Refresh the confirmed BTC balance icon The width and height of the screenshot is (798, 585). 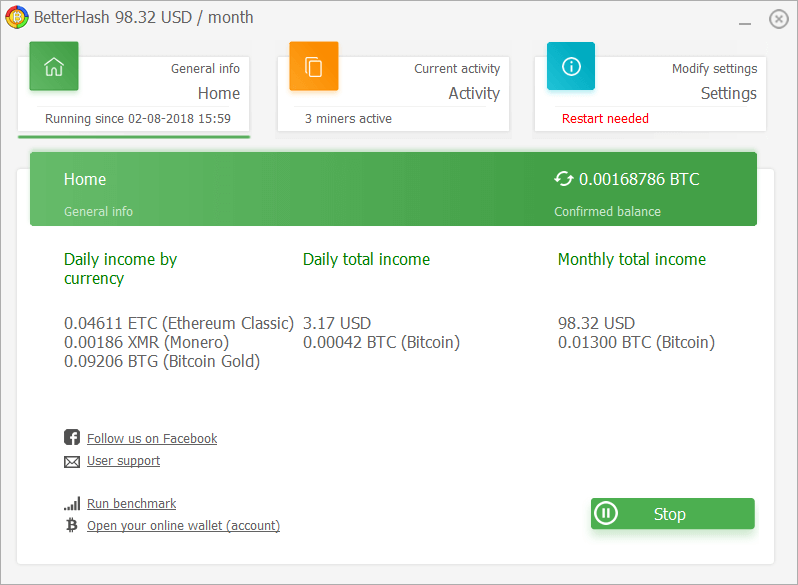(563, 179)
